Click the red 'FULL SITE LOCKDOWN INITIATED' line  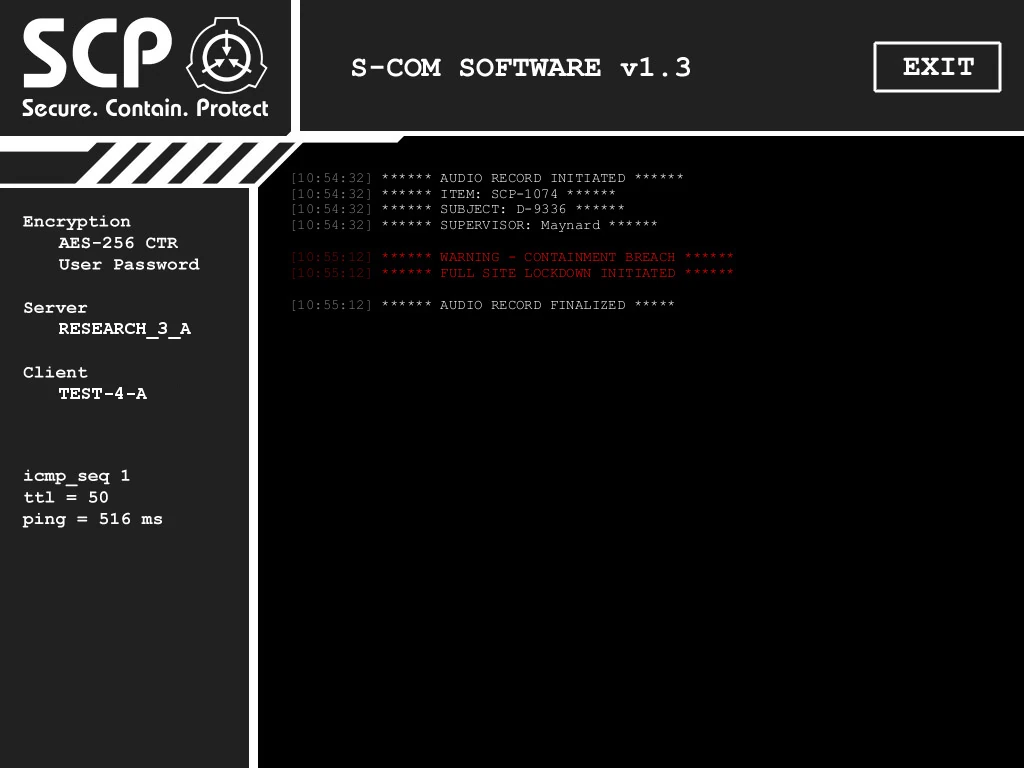point(512,273)
